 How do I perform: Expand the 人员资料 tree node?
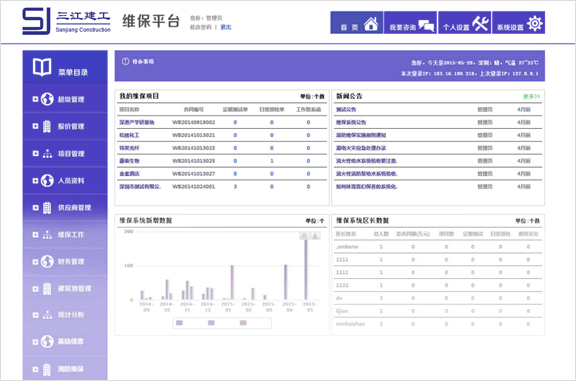tap(35, 181)
